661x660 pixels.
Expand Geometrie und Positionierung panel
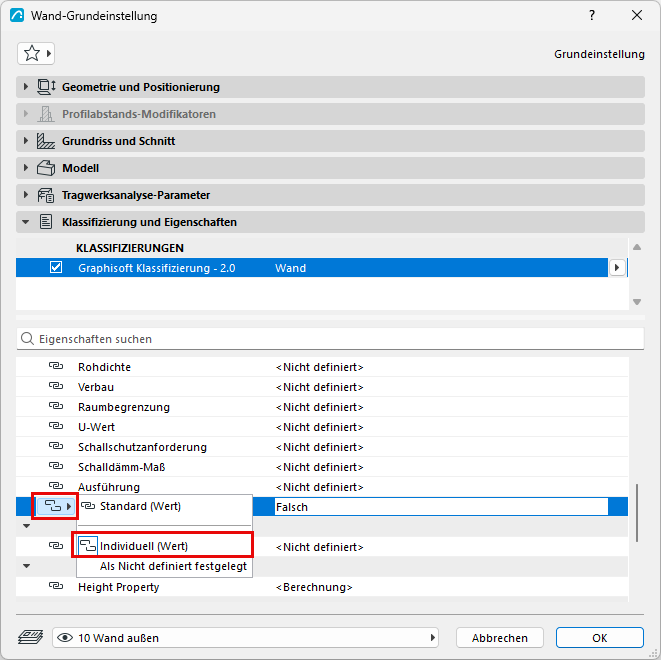tap(26, 87)
